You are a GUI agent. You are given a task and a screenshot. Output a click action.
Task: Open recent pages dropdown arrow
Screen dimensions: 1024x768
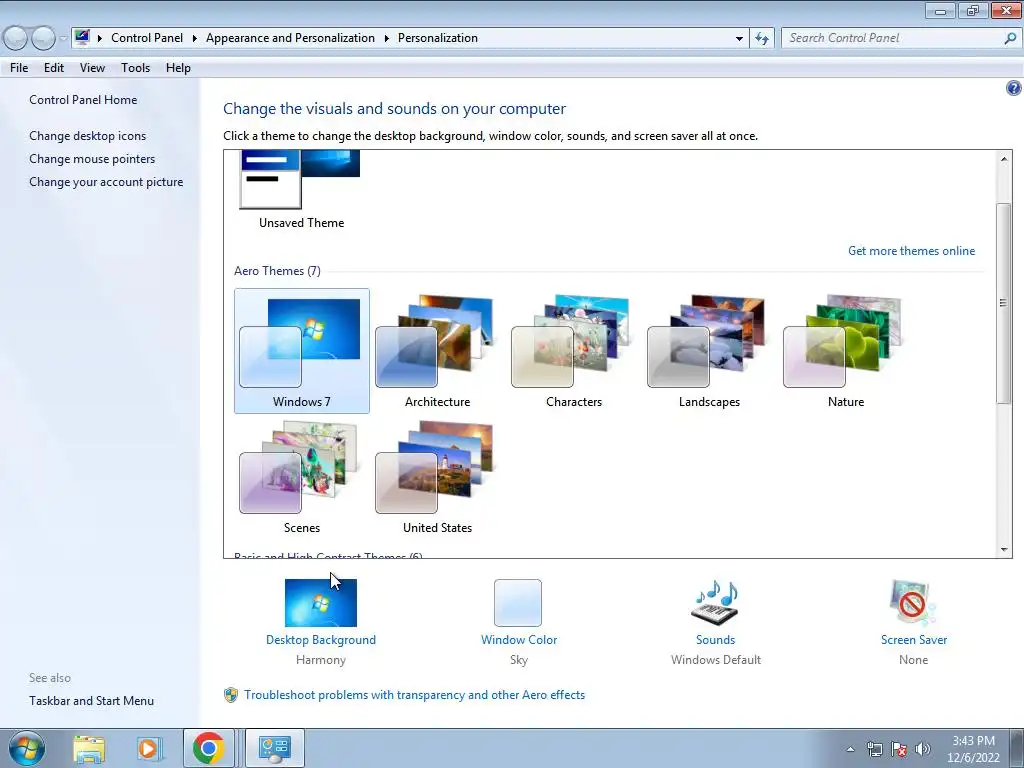point(63,39)
